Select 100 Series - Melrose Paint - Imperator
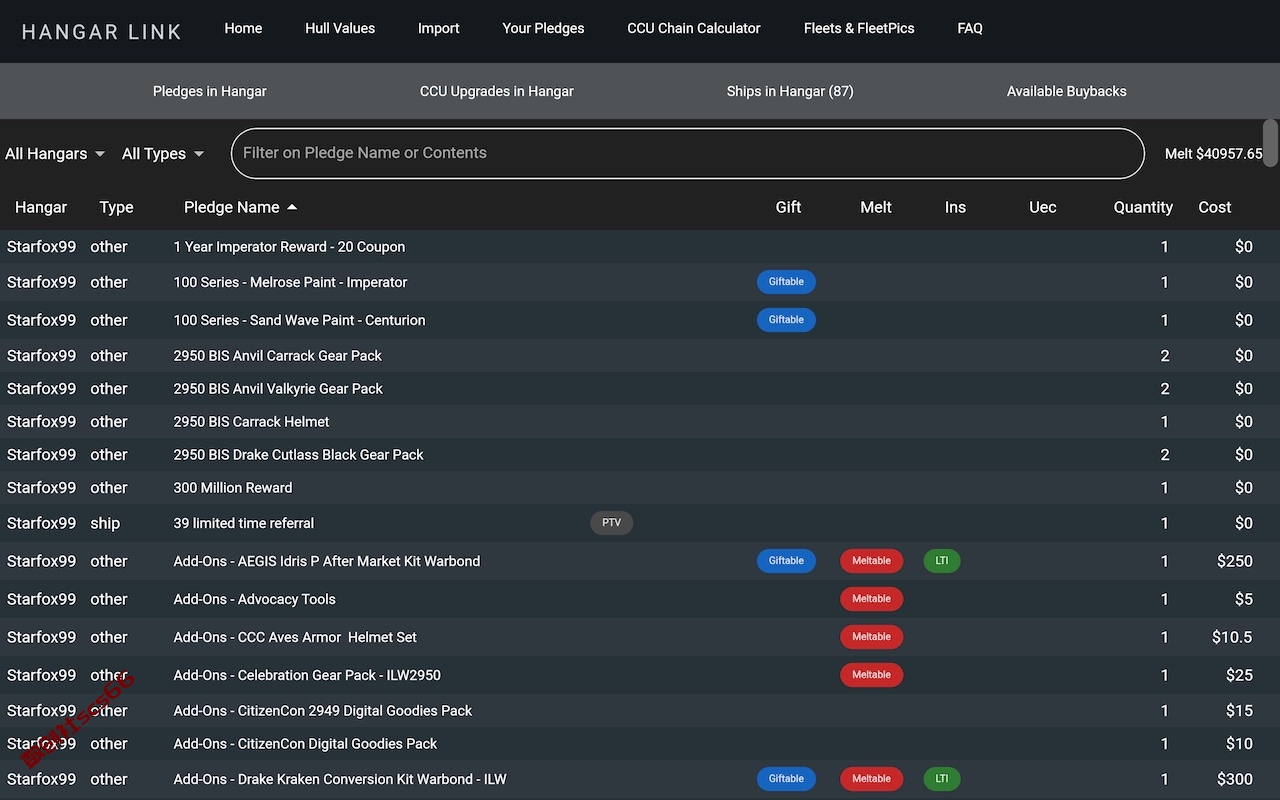 click(290, 282)
